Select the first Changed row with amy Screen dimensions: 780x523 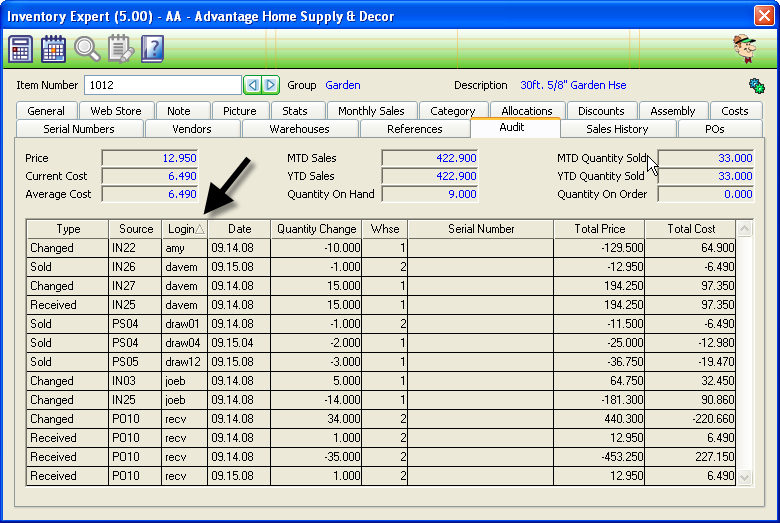tap(68, 248)
